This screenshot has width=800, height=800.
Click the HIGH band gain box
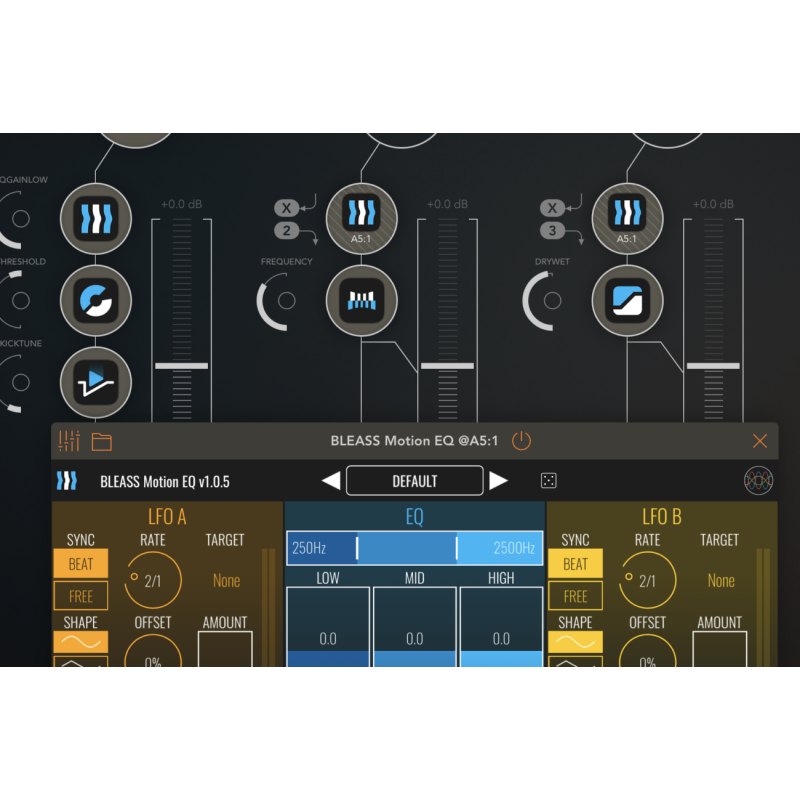(501, 627)
